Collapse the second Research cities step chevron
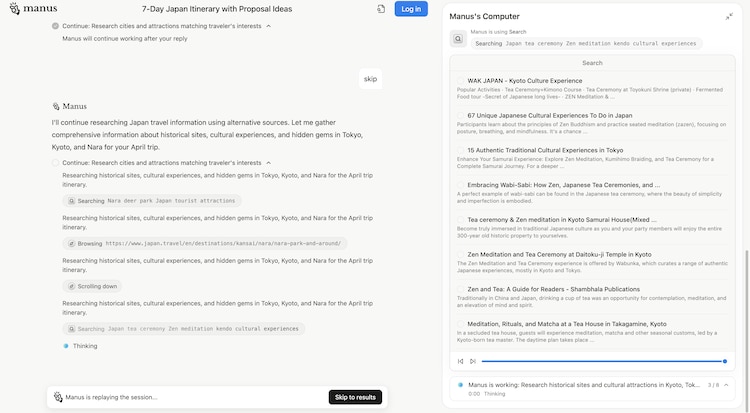 [x=268, y=162]
